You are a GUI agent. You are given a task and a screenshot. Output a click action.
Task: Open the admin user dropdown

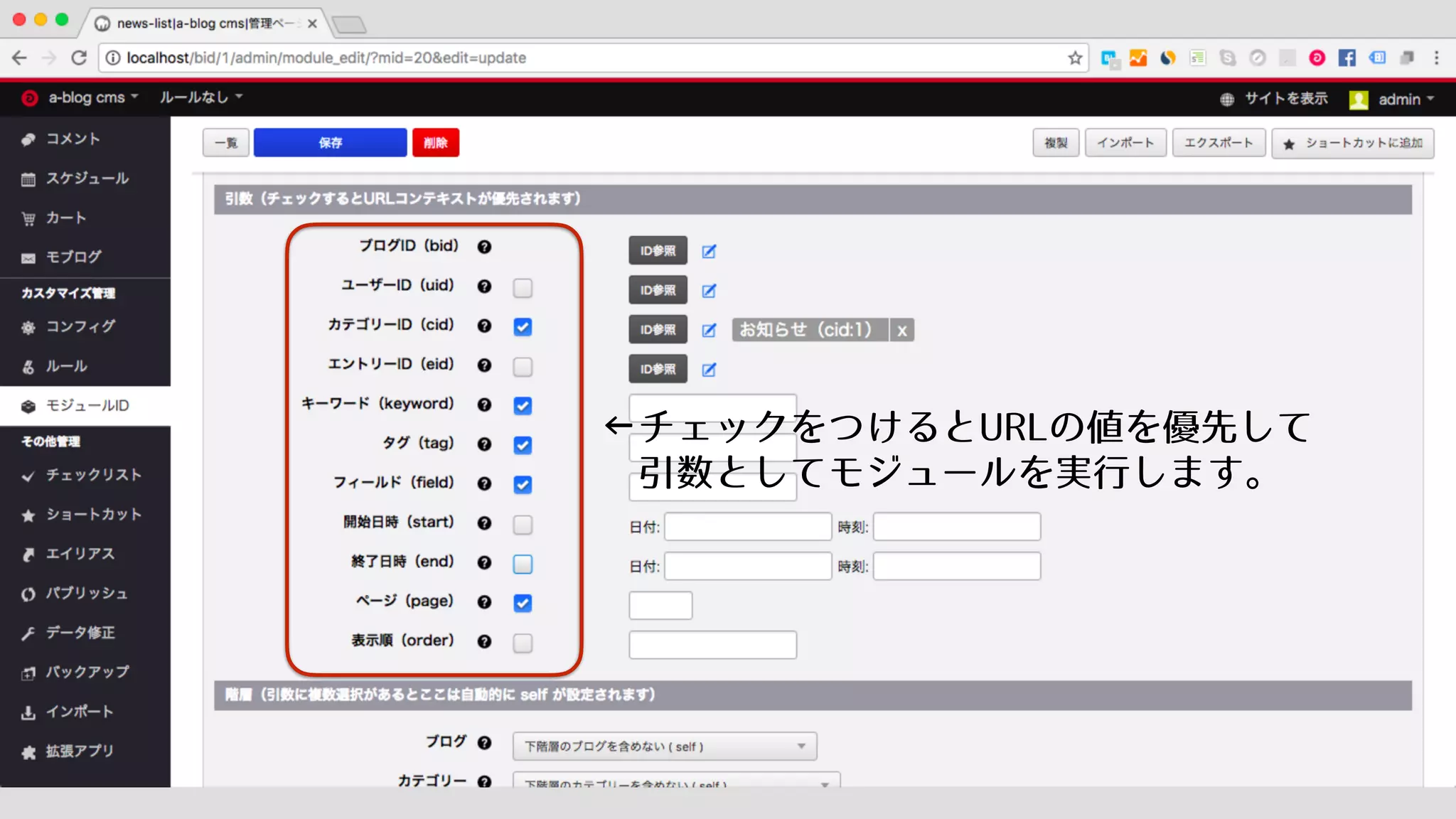click(1392, 100)
